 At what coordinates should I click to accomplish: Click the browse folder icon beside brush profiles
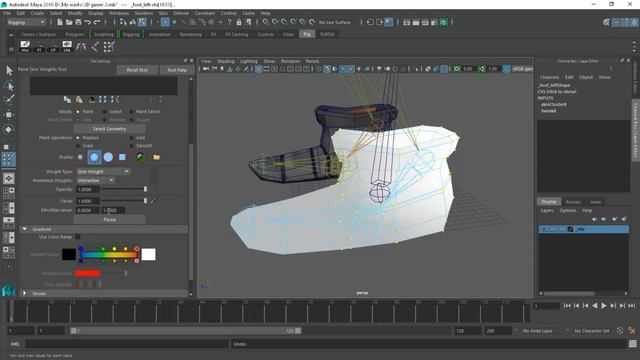(156, 157)
